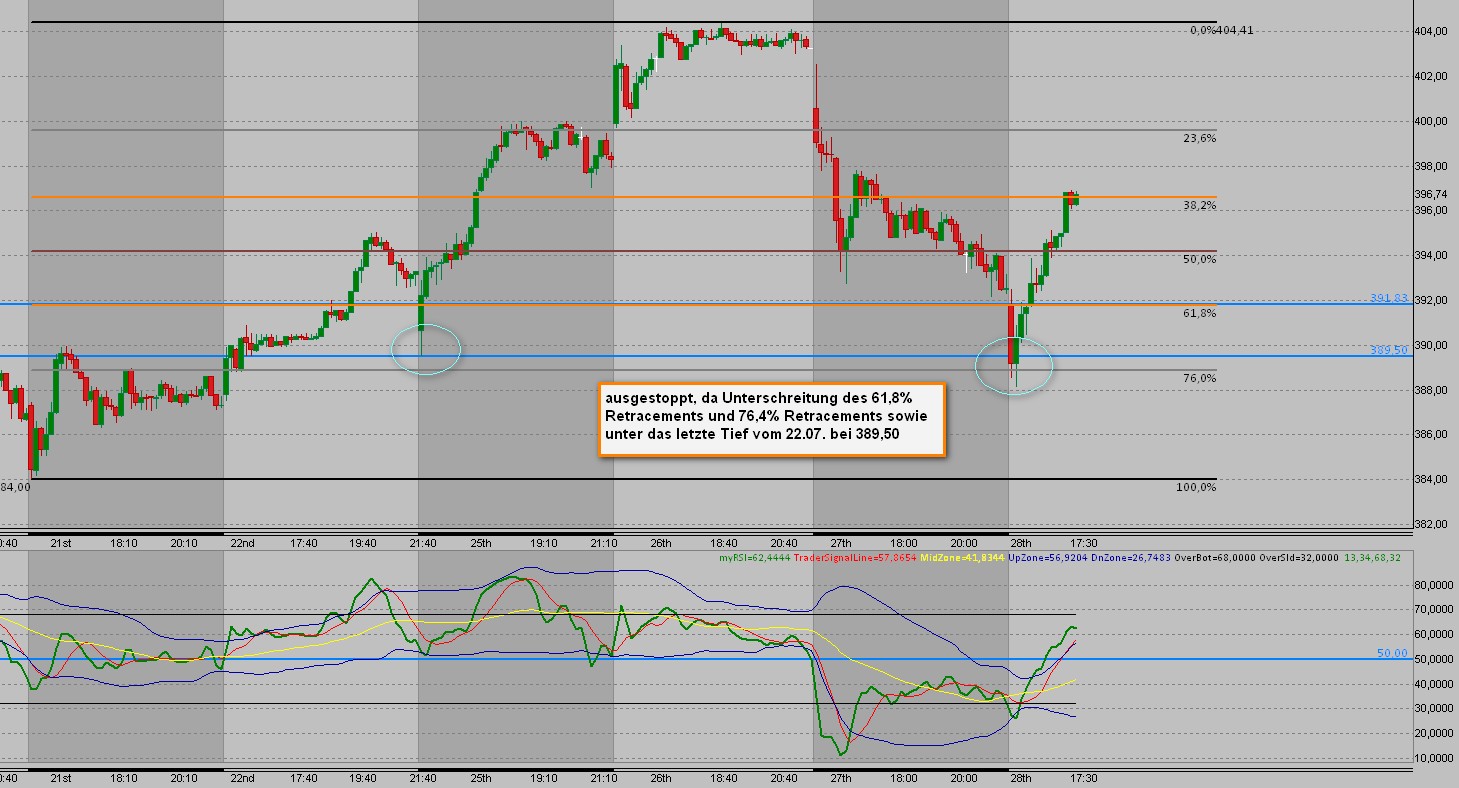
Task: Select the blue 50,00 RSI midline label
Action: (1392, 653)
